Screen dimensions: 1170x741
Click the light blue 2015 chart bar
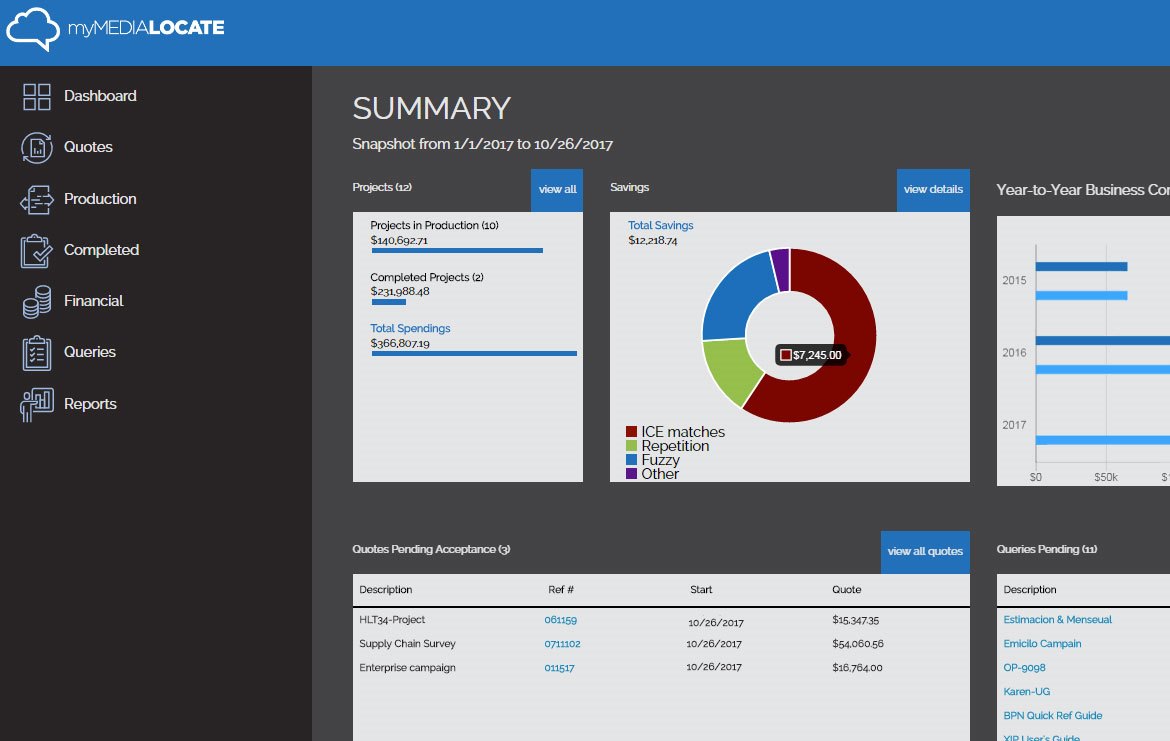[1081, 296]
